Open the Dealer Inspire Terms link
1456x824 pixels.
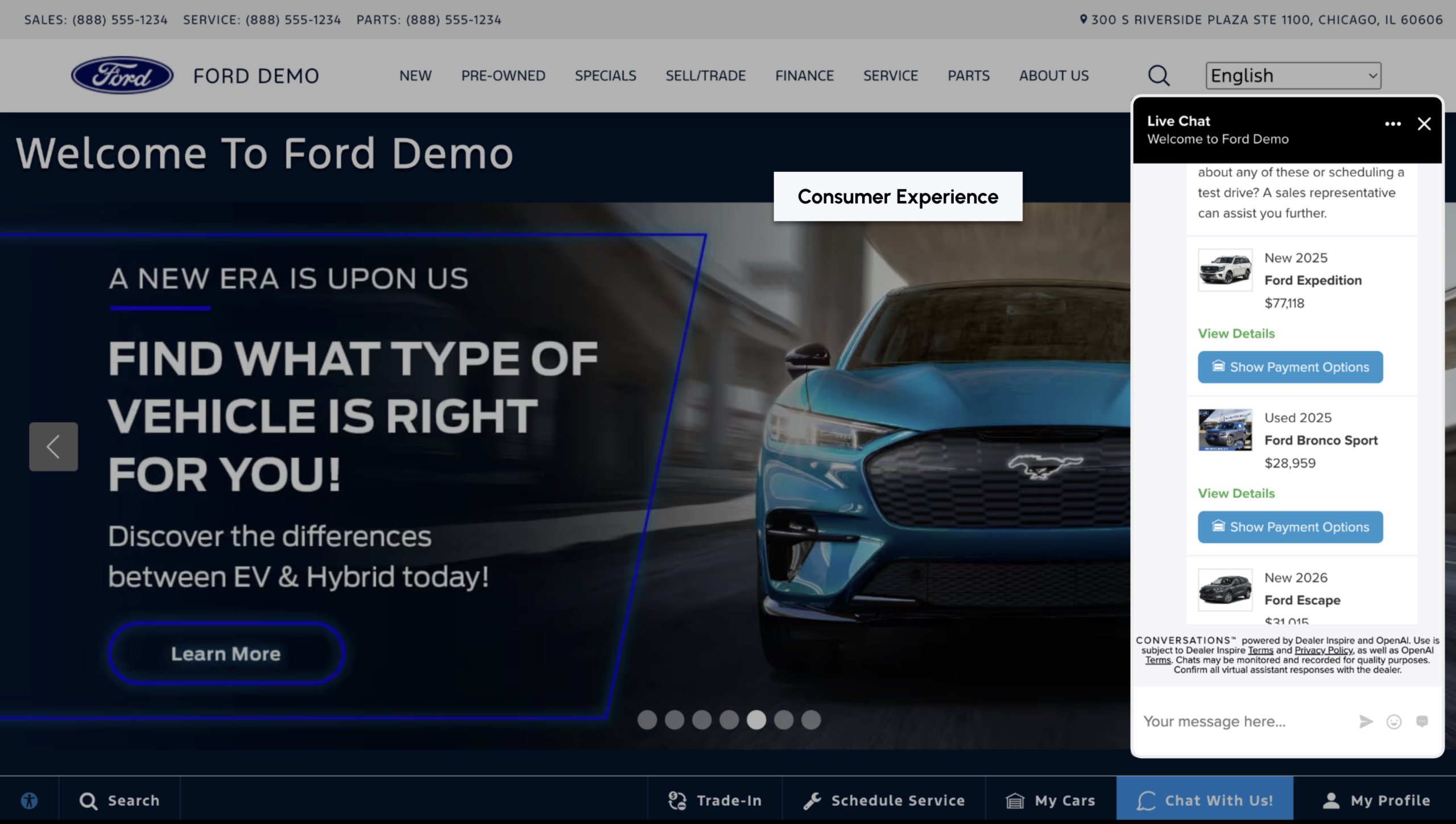point(1260,650)
